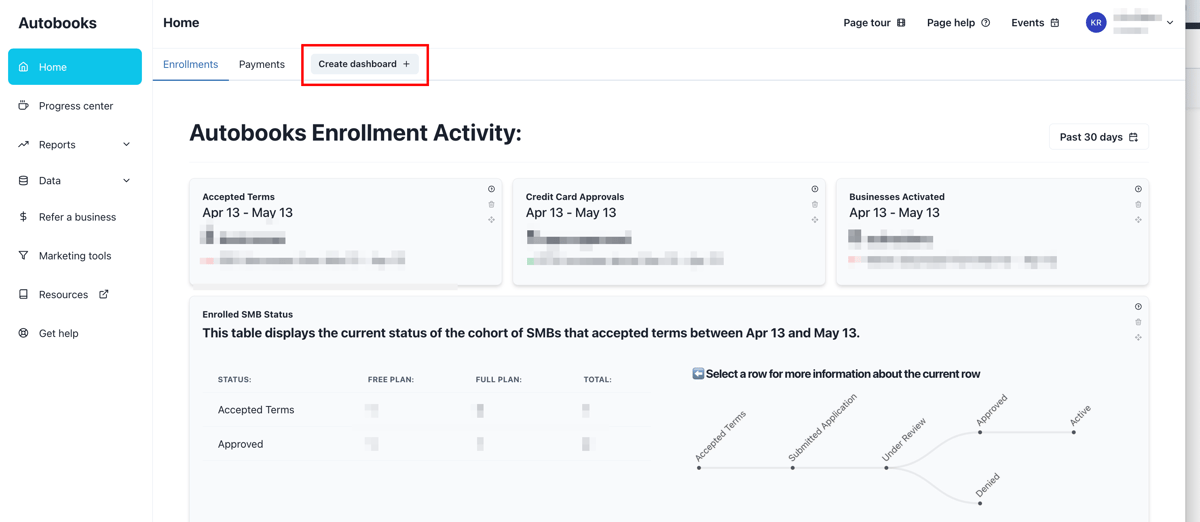This screenshot has width=1200, height=522.
Task: Click the Enrolled SMB Status heading
Action: tap(247, 314)
